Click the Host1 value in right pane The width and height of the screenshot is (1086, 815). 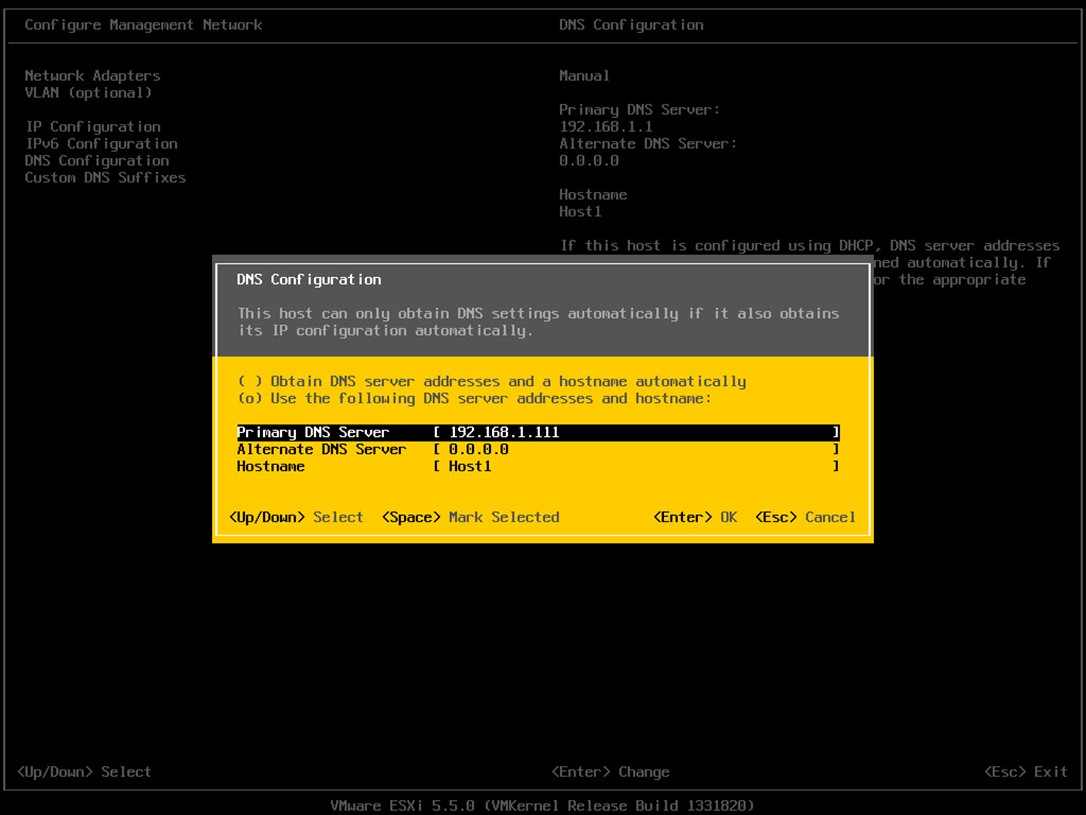[x=580, y=211]
